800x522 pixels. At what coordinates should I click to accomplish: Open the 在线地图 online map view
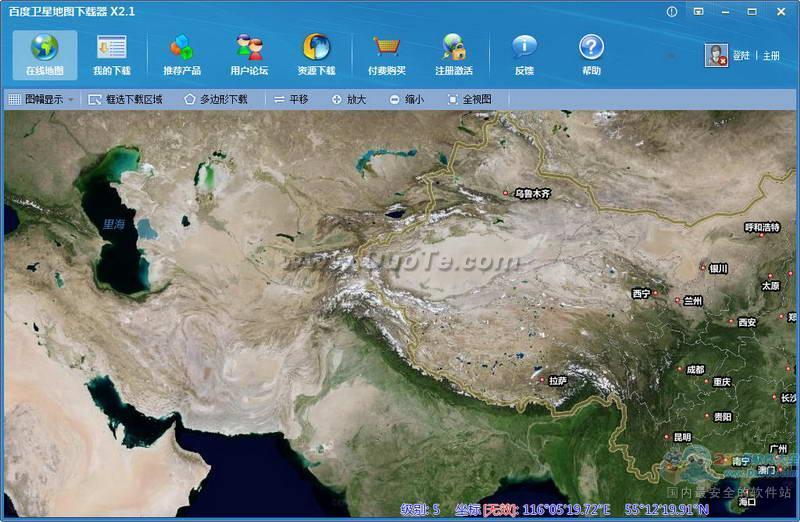[45, 55]
